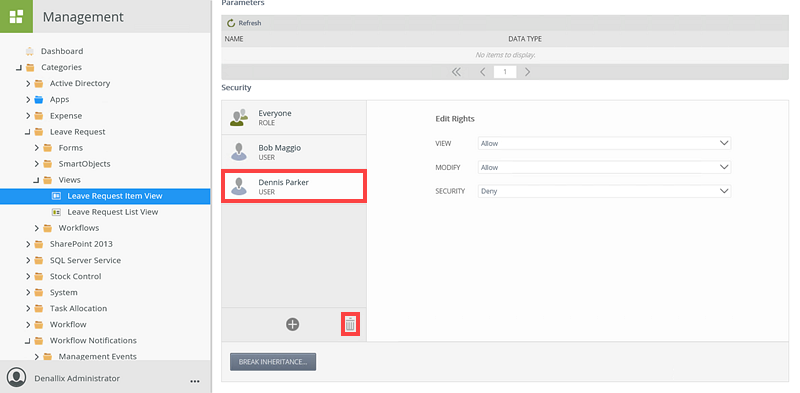Click the Denallix Administrator avatar icon
This screenshot has width=800, height=393.
coord(17,378)
